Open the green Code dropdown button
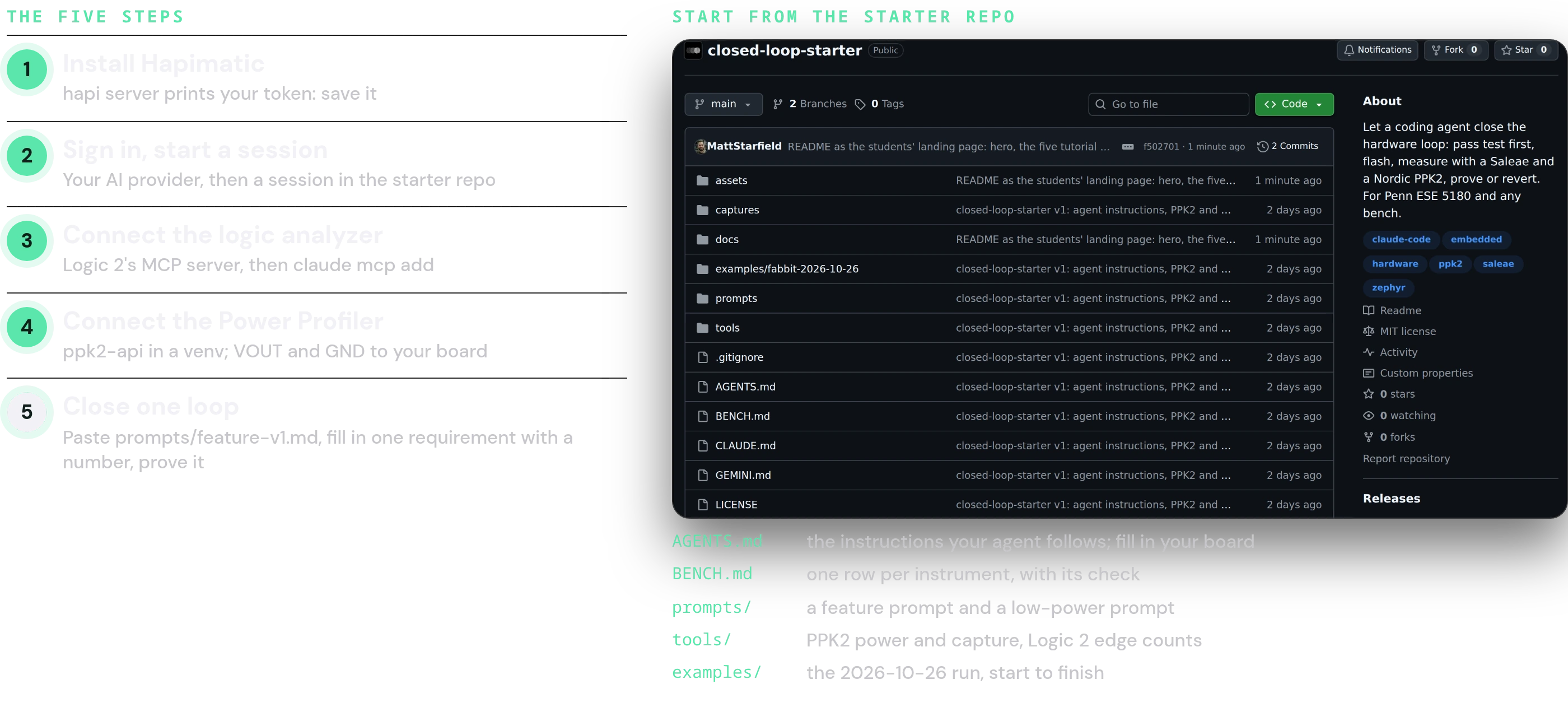Image resolution: width=1568 pixels, height=726 pixels. (x=1294, y=104)
